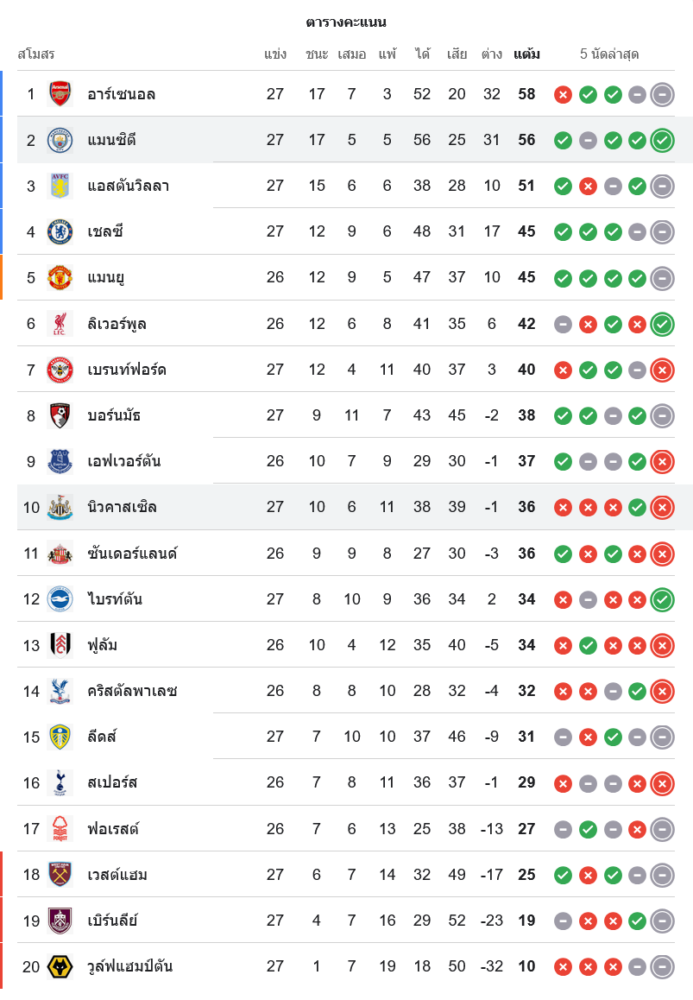Image resolution: width=693 pixels, height=1000 pixels.
Task: Click Liverpool's latest win result icon
Action: (x=662, y=324)
